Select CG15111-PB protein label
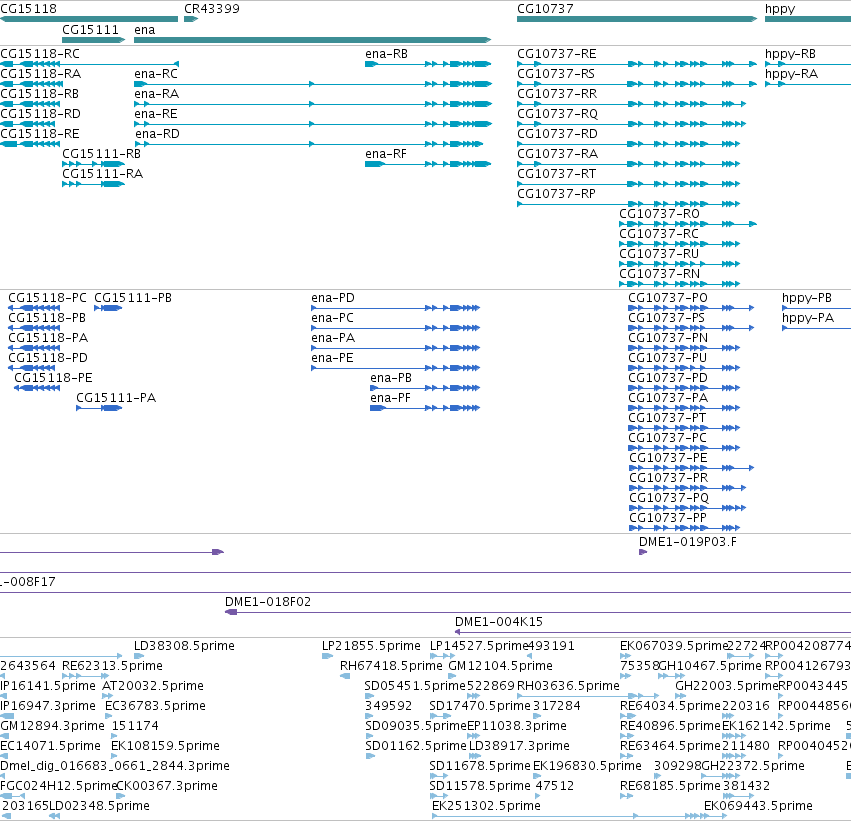Image resolution: width=851 pixels, height=821 pixels. click(x=133, y=298)
